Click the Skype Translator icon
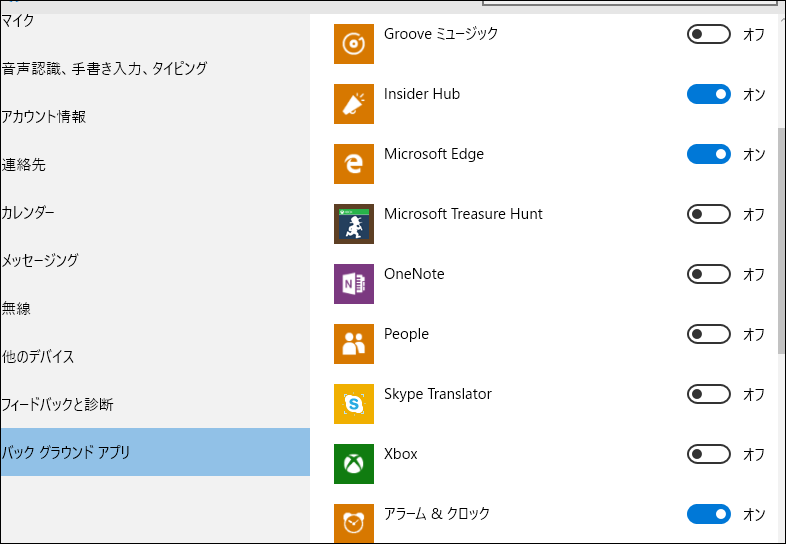786x544 pixels. [354, 404]
